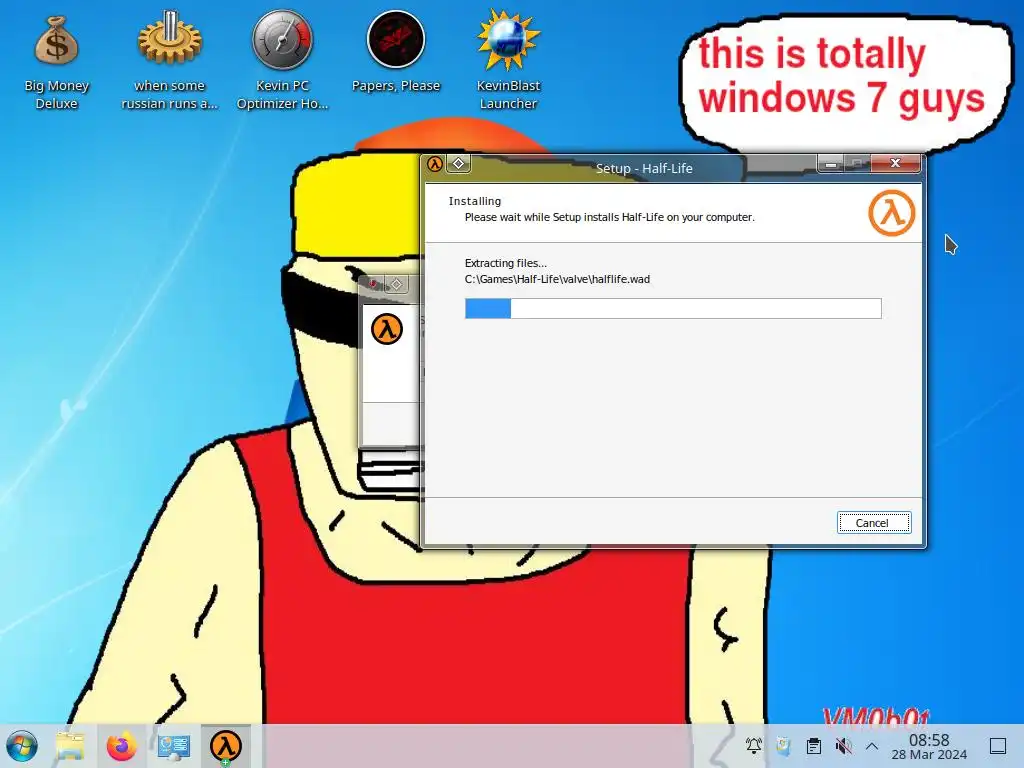The image size is (1024, 768).
Task: Launch Kevin PC Optimizer desktop icon
Action: [282, 62]
